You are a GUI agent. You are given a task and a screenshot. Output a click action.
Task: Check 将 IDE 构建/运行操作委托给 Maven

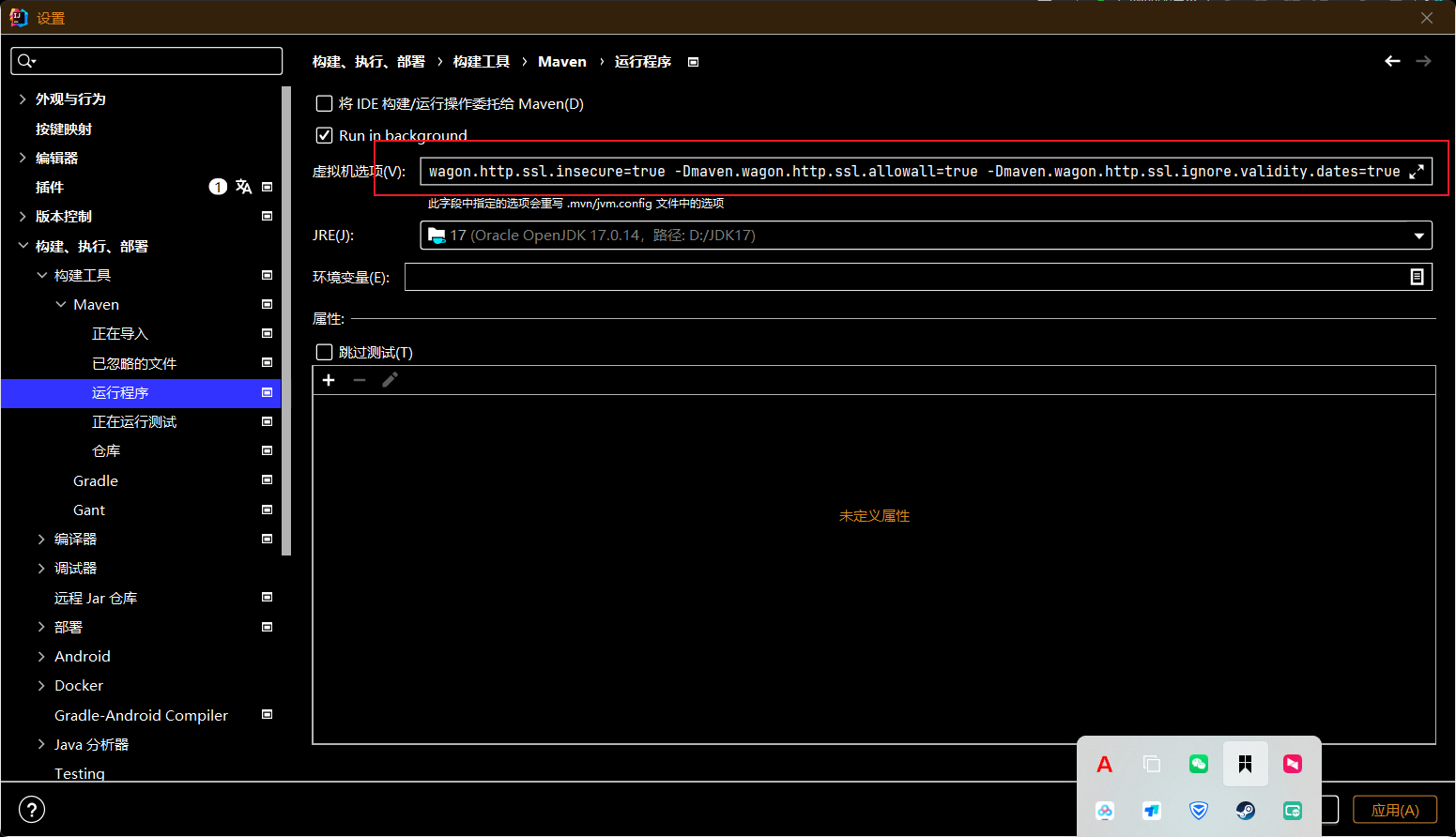point(324,103)
